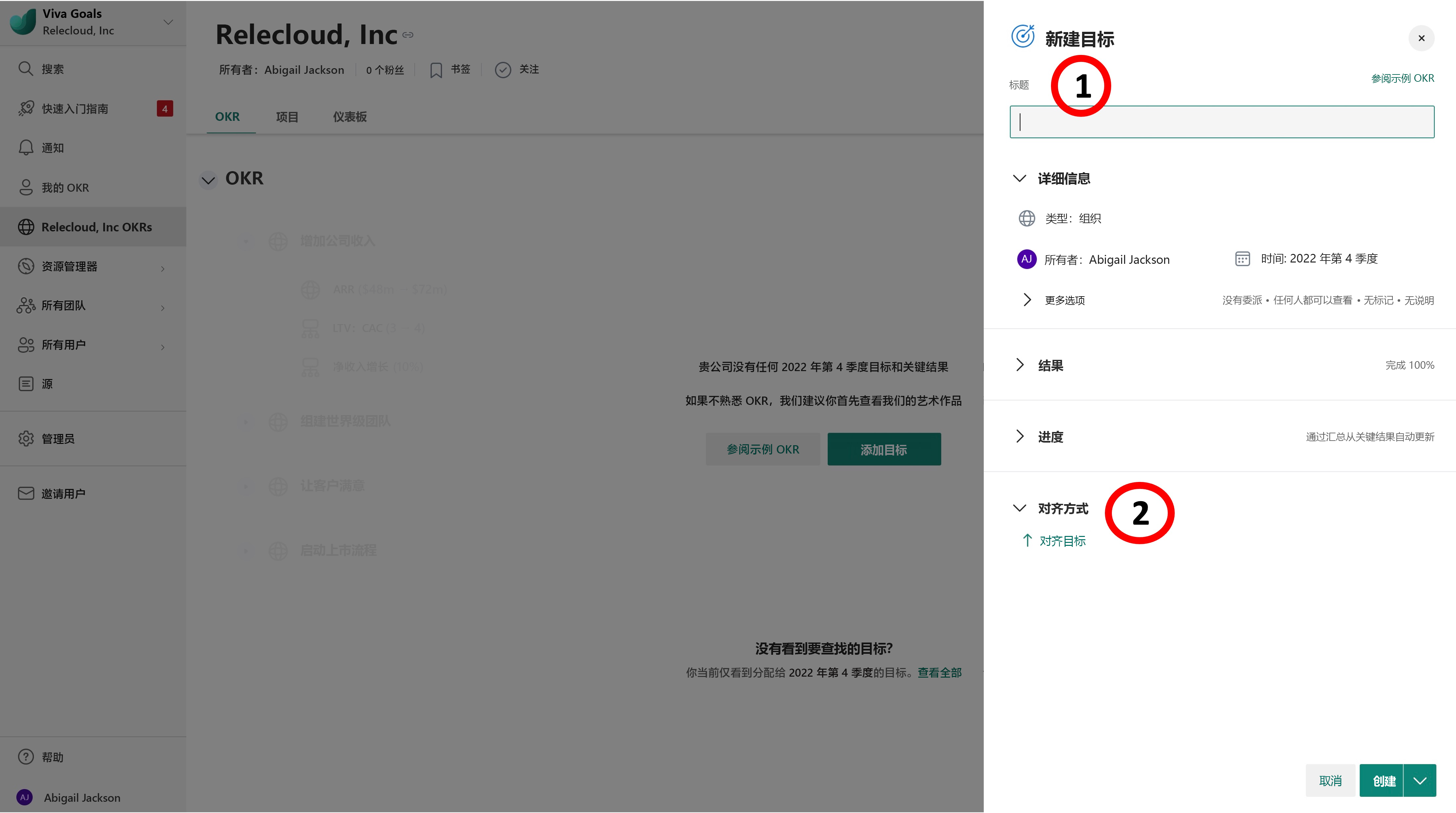Collapse the 对齐方式 section
Image resolution: width=1456 pixels, height=813 pixels.
(x=1019, y=508)
